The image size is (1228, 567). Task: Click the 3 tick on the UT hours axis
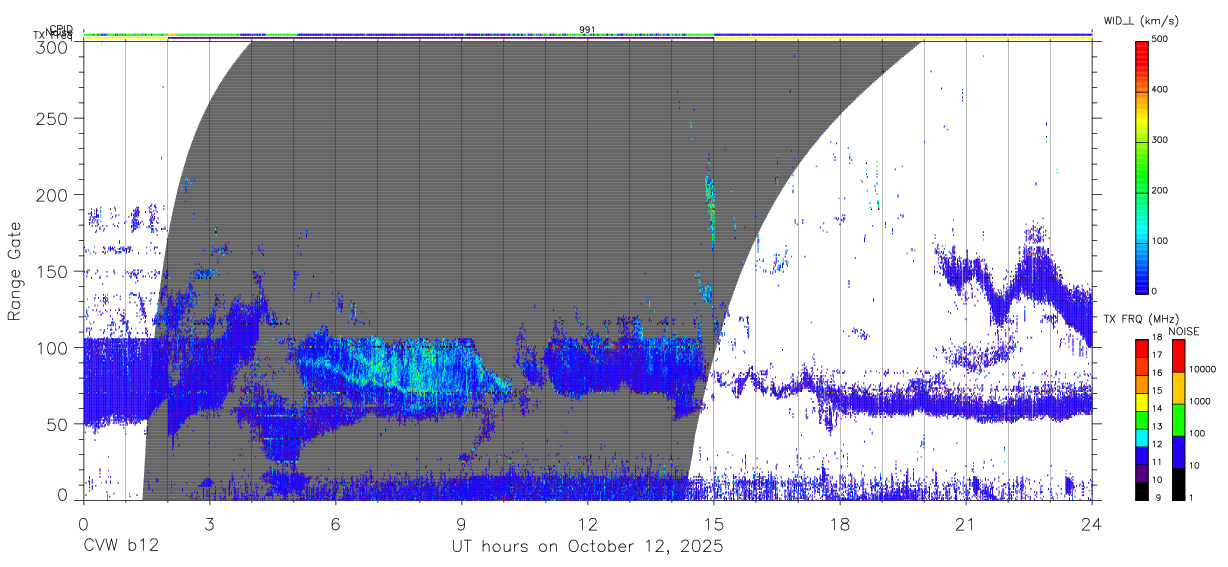point(209,524)
